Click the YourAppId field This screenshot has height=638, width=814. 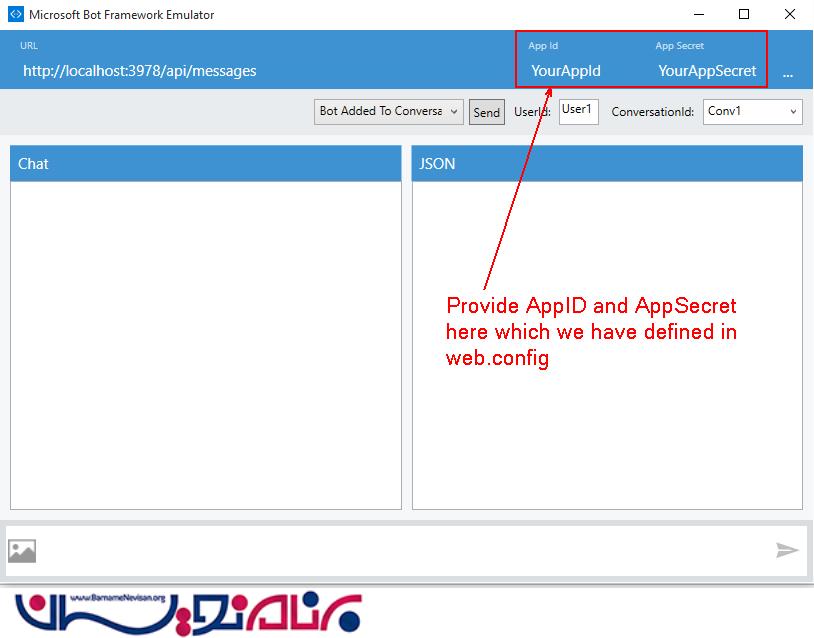(x=565, y=71)
